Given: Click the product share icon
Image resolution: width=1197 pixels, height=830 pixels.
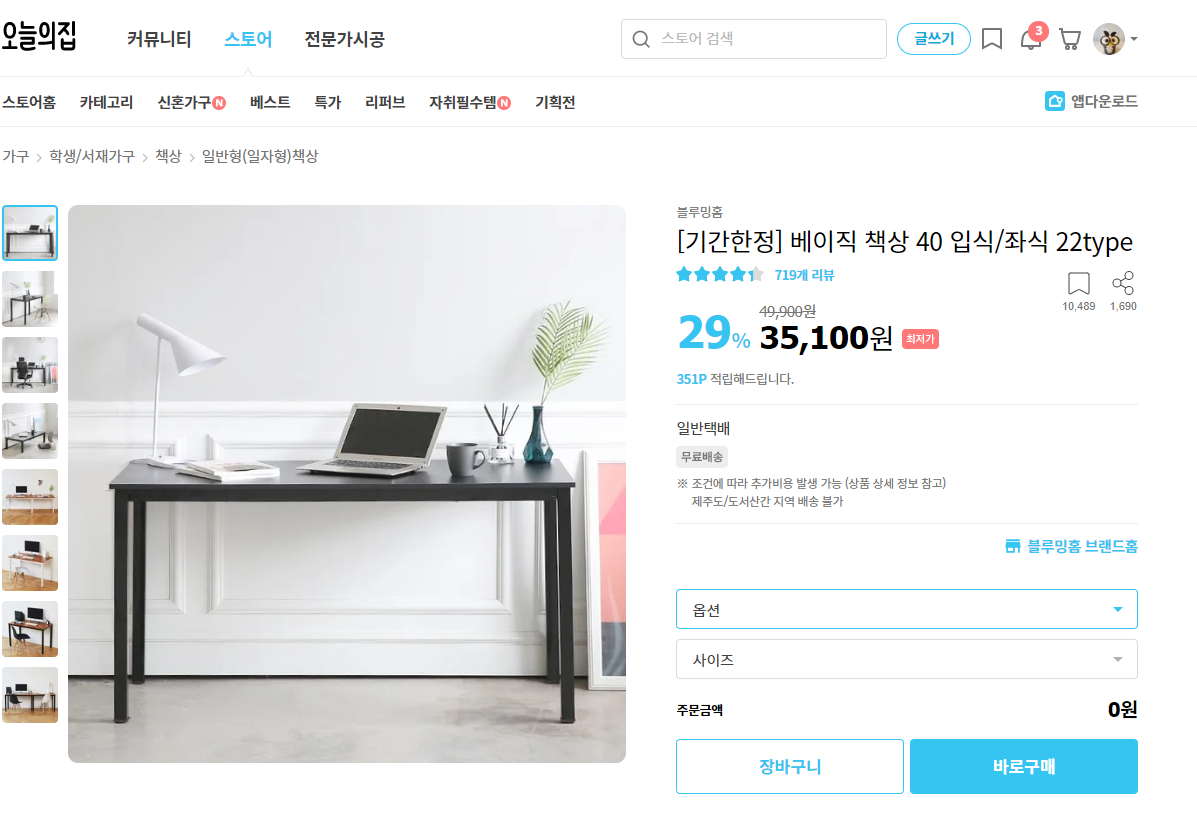Looking at the screenshot, I should pyautogui.click(x=1123, y=283).
